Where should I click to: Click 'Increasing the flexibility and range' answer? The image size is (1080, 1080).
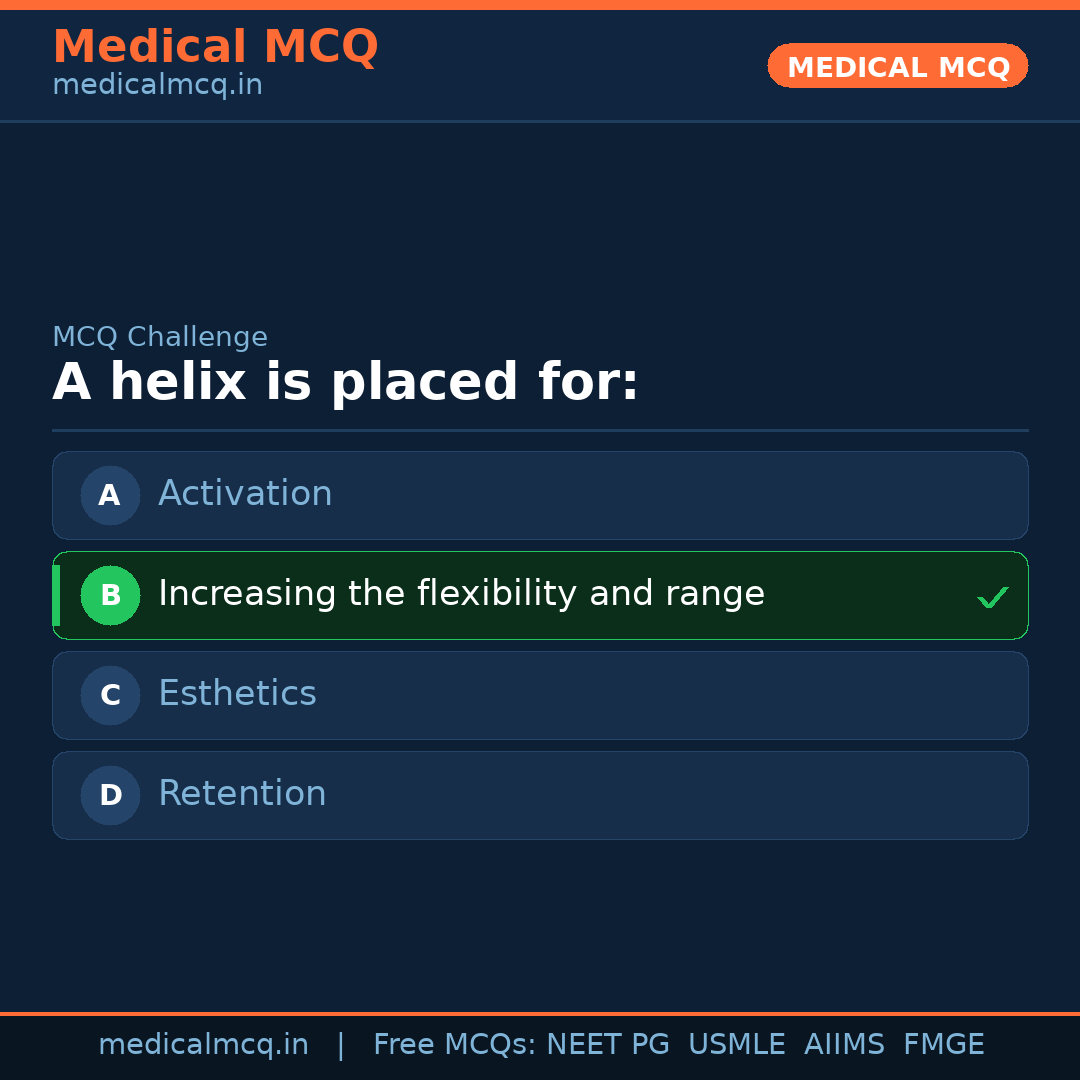pos(461,594)
